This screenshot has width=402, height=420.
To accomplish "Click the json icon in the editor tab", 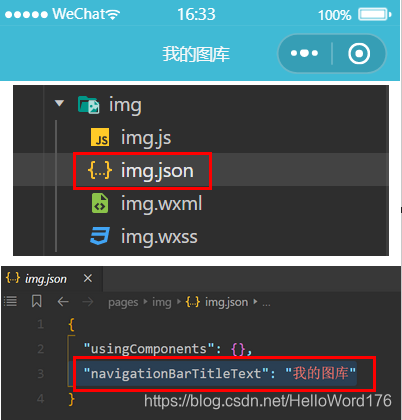I will pyautogui.click(x=13, y=278).
